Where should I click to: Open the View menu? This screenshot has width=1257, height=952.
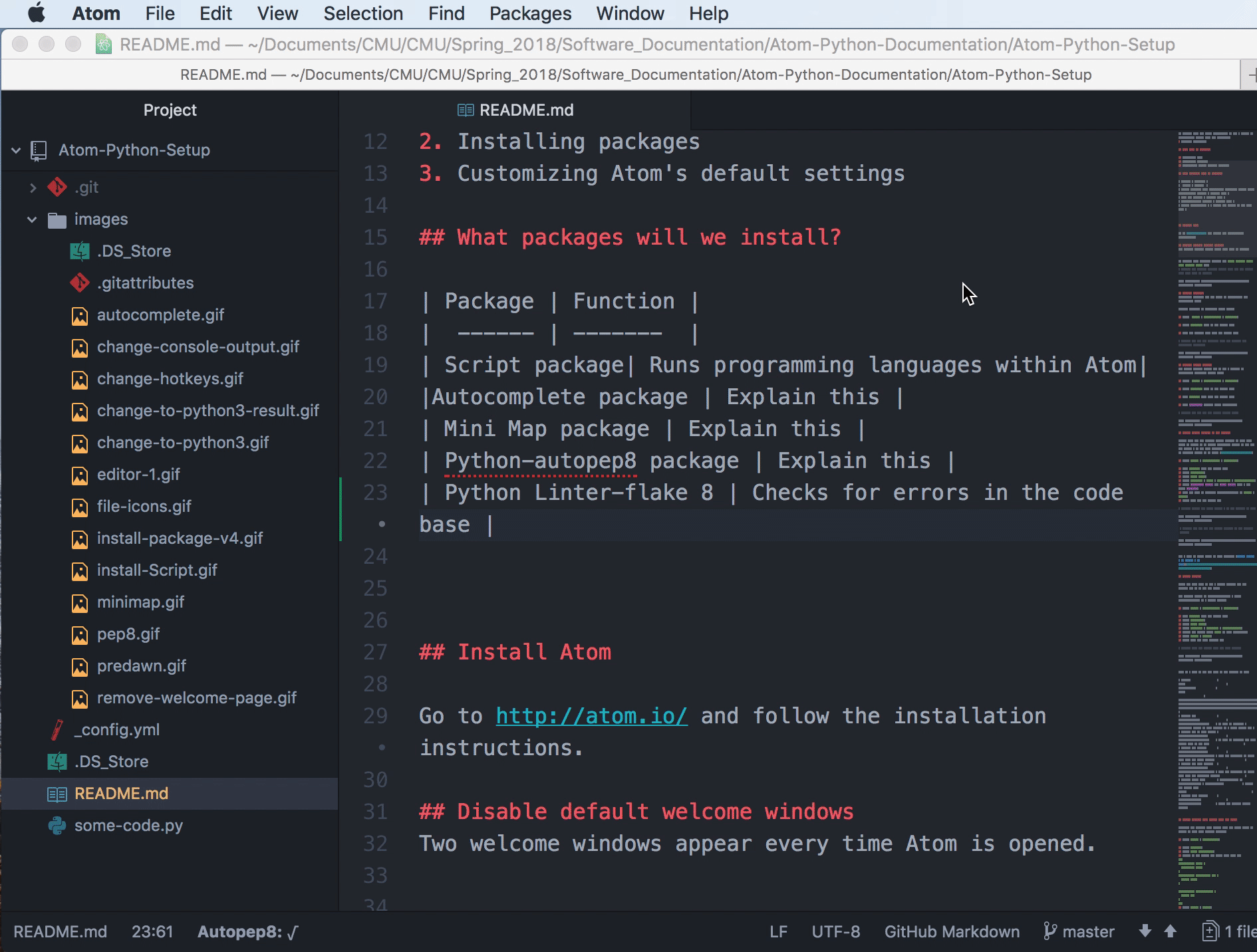pos(277,13)
